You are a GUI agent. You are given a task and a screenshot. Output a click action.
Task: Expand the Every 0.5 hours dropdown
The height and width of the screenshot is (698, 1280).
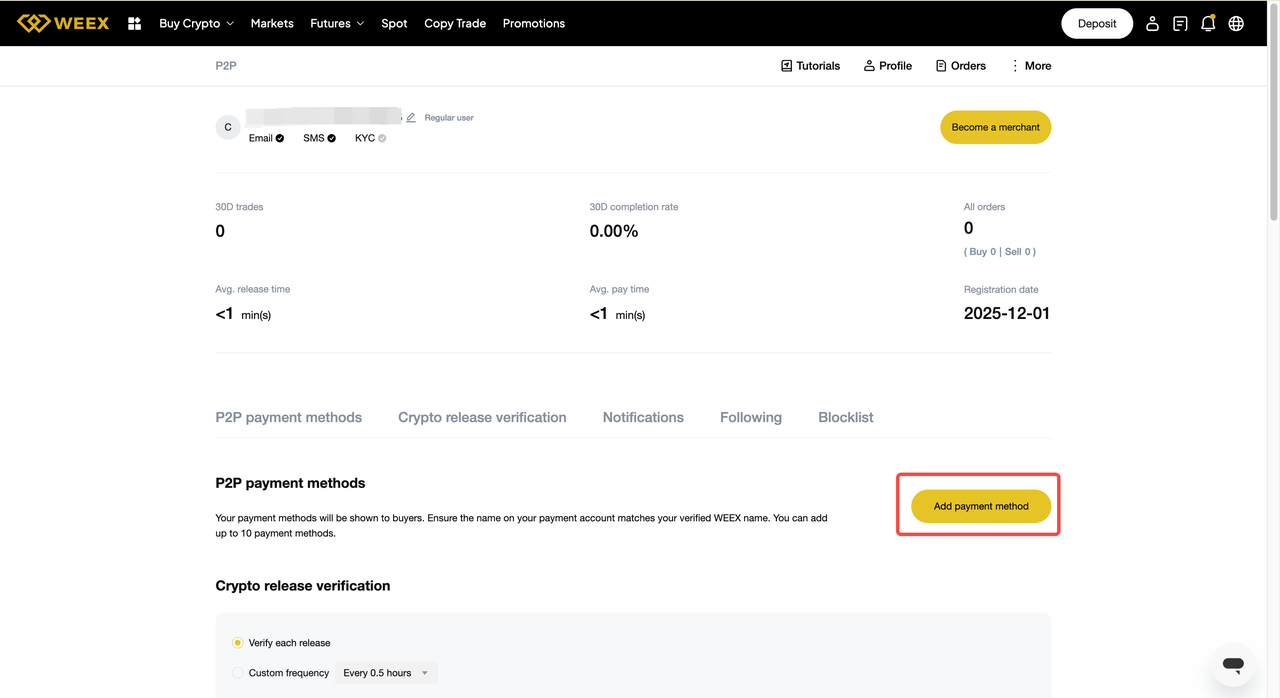tap(386, 673)
